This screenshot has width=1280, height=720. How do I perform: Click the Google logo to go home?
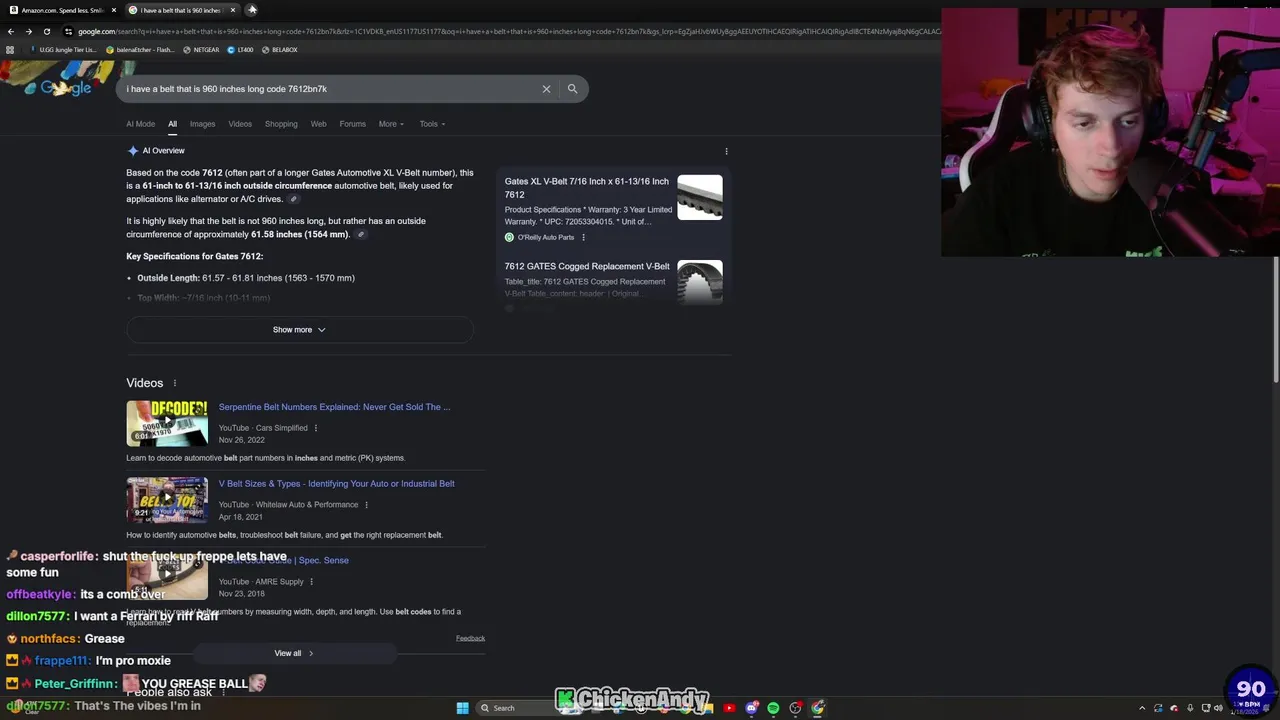pyautogui.click(x=65, y=88)
